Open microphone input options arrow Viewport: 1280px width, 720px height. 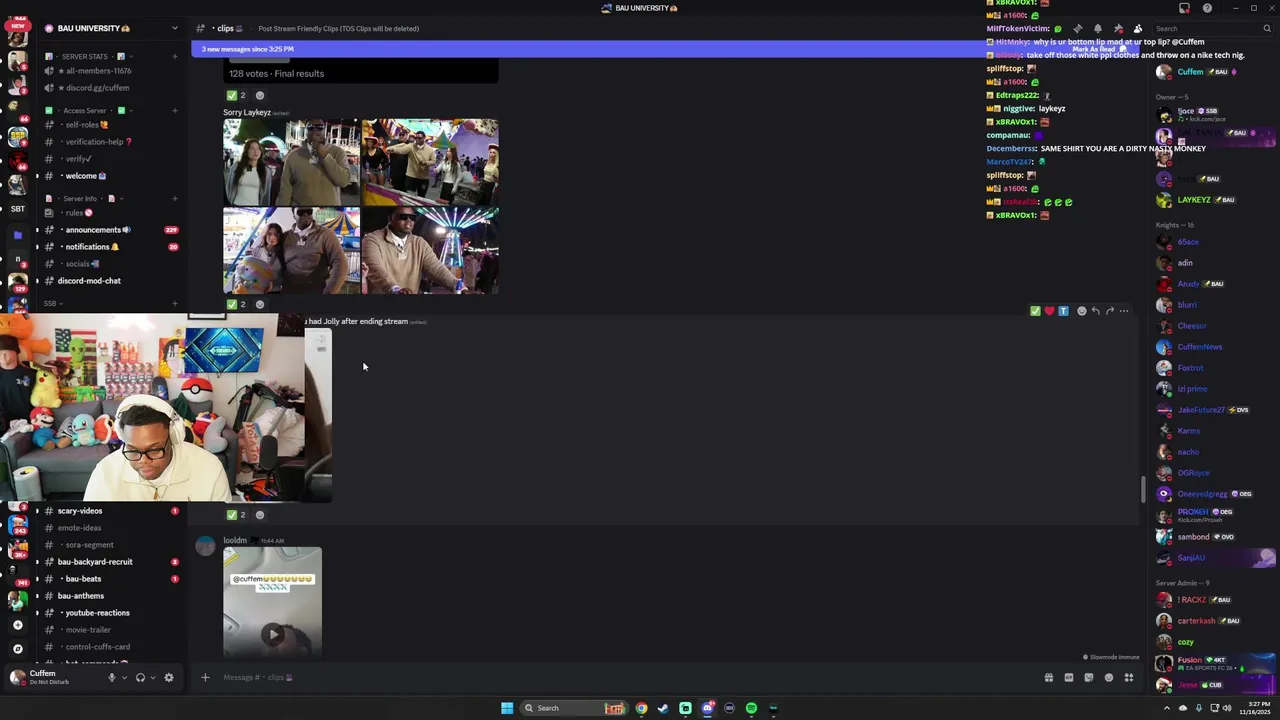[124, 677]
